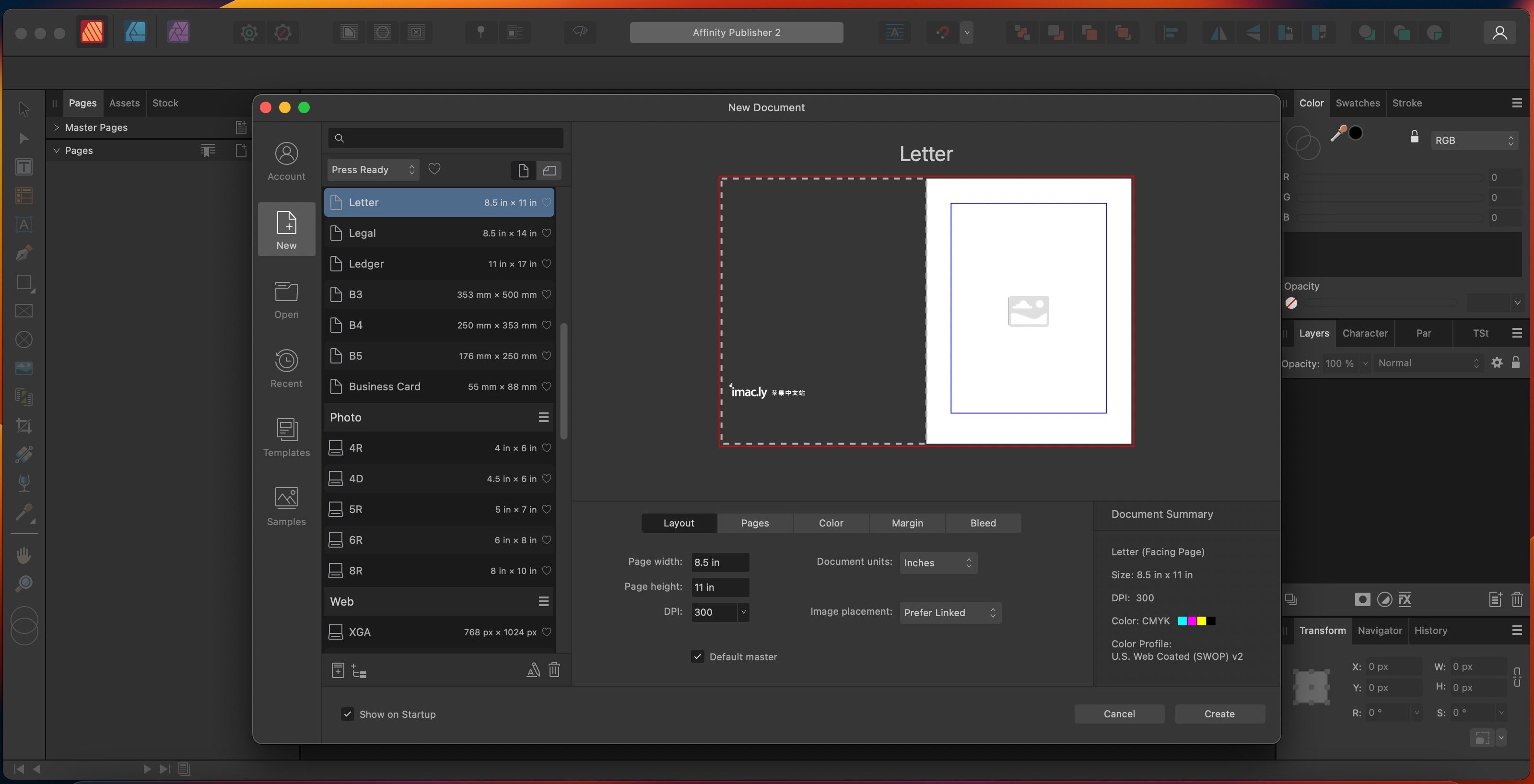This screenshot has width=1534, height=784.
Task: Open the Samples section
Action: (x=286, y=506)
